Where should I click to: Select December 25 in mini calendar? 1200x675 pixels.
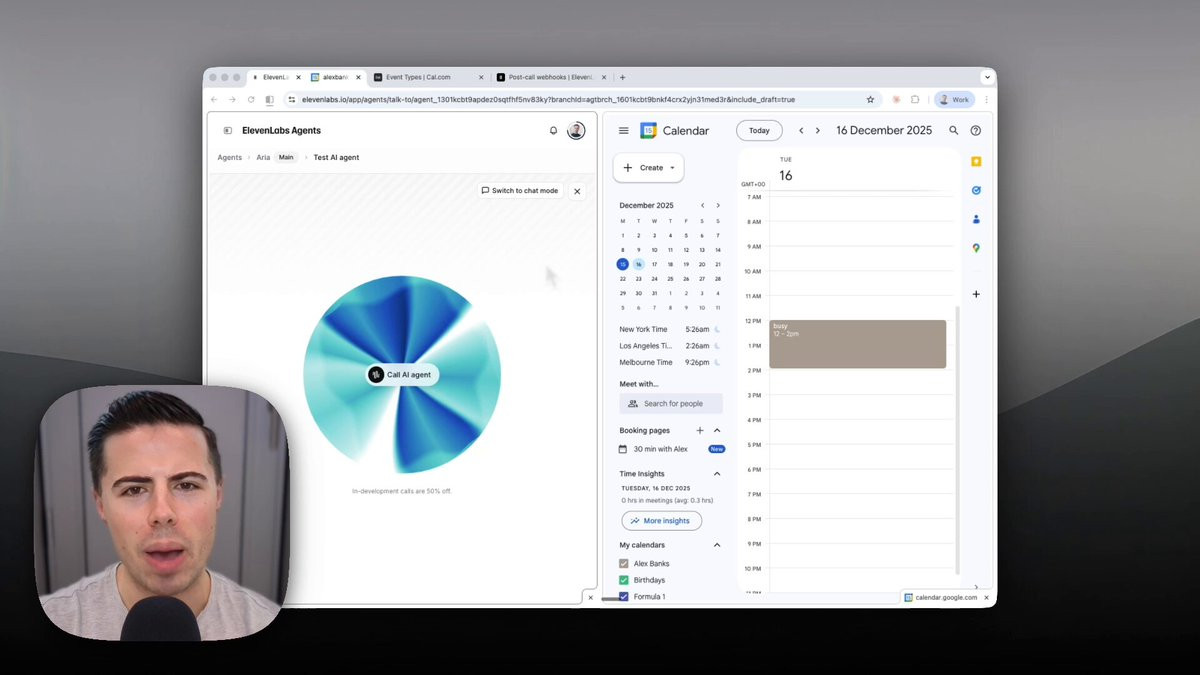[670, 279]
